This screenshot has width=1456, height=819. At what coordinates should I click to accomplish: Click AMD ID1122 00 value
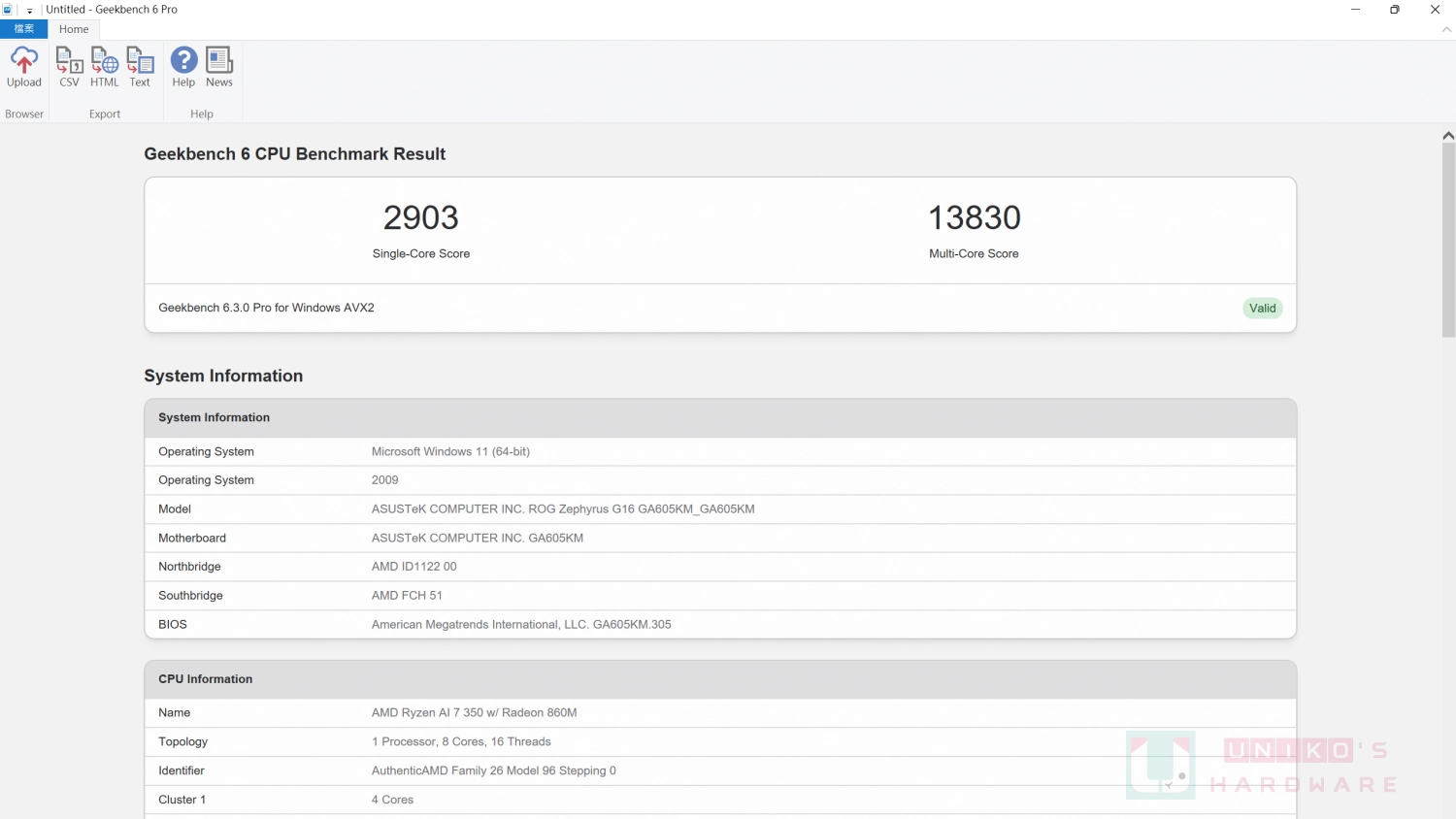pos(414,567)
